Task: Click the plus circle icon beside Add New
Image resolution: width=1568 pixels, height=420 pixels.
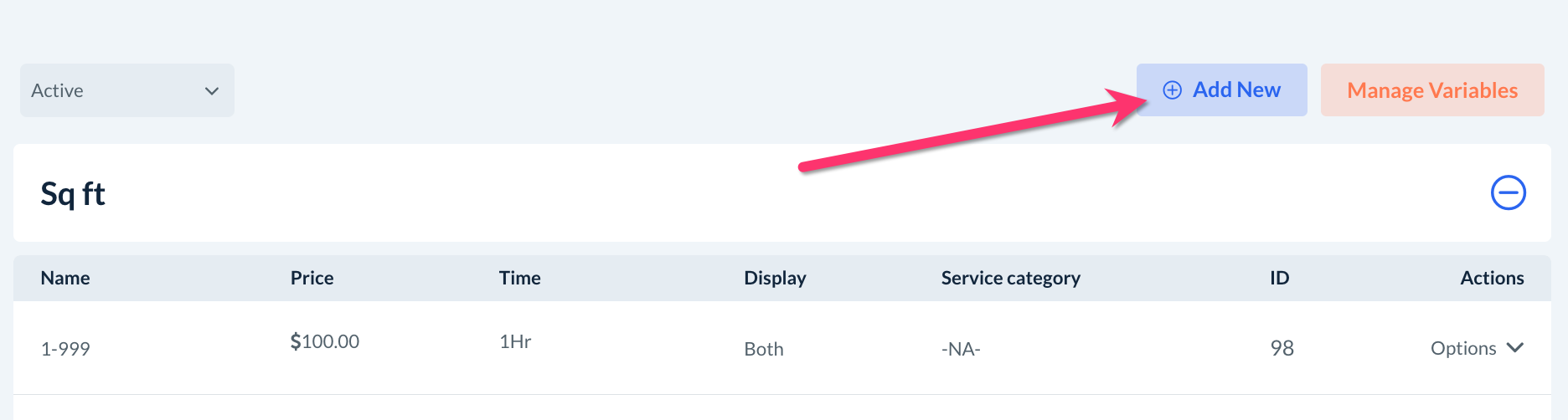Action: pyautogui.click(x=1173, y=90)
